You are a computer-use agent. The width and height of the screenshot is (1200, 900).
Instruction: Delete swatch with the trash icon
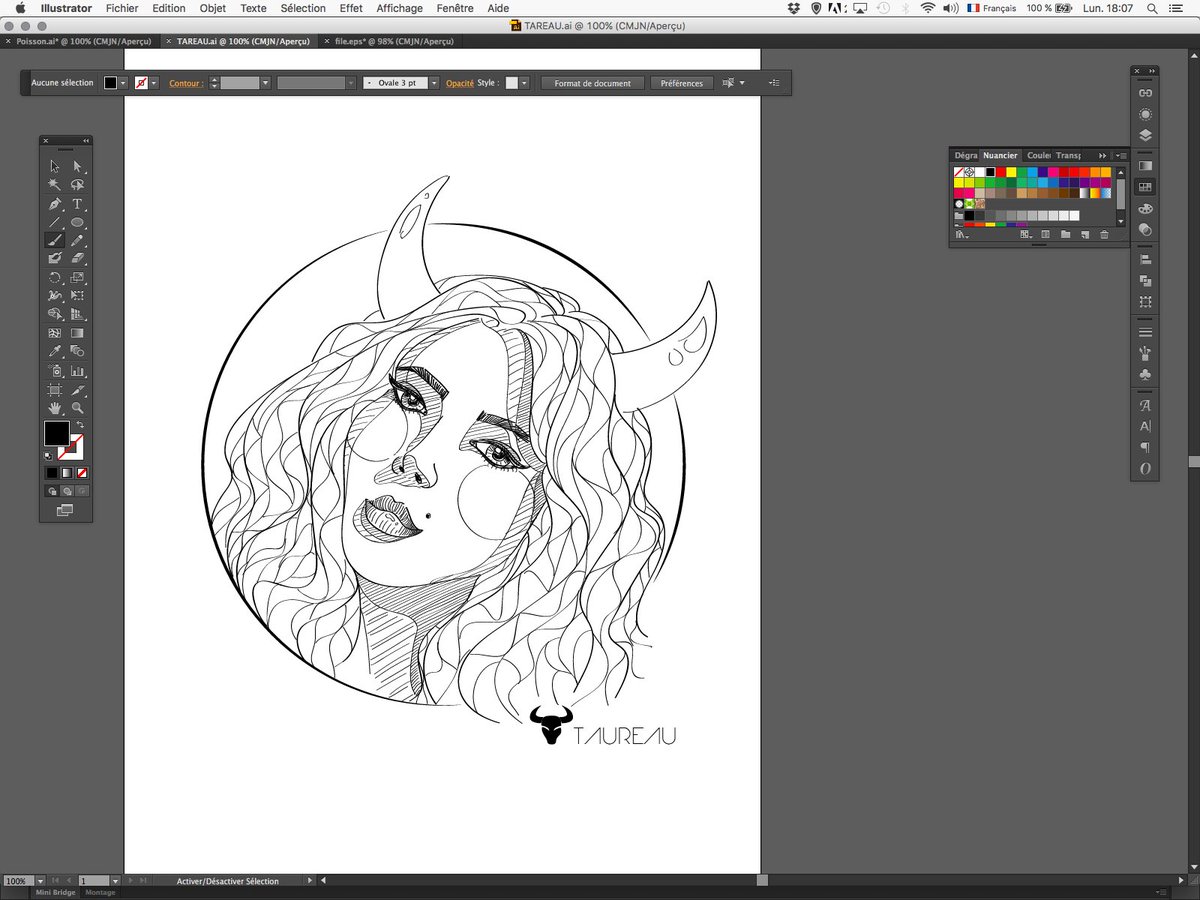coord(1104,234)
